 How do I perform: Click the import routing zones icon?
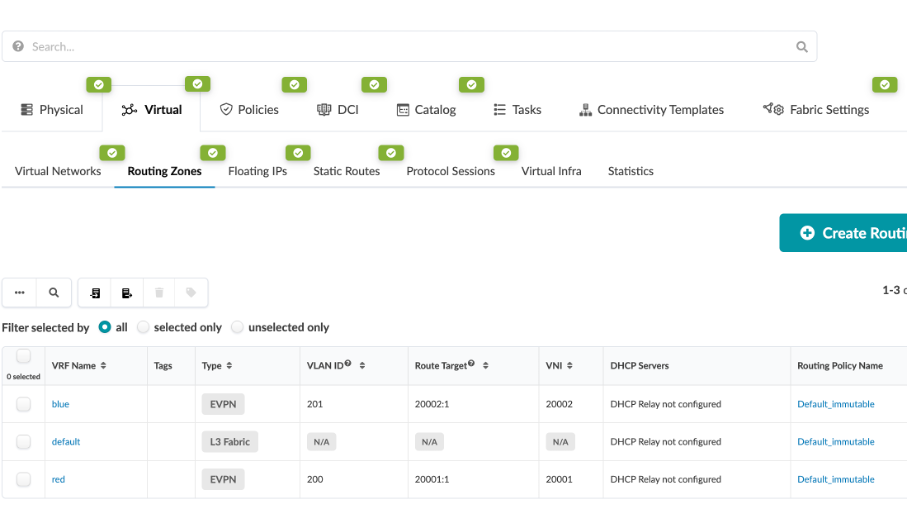point(95,293)
